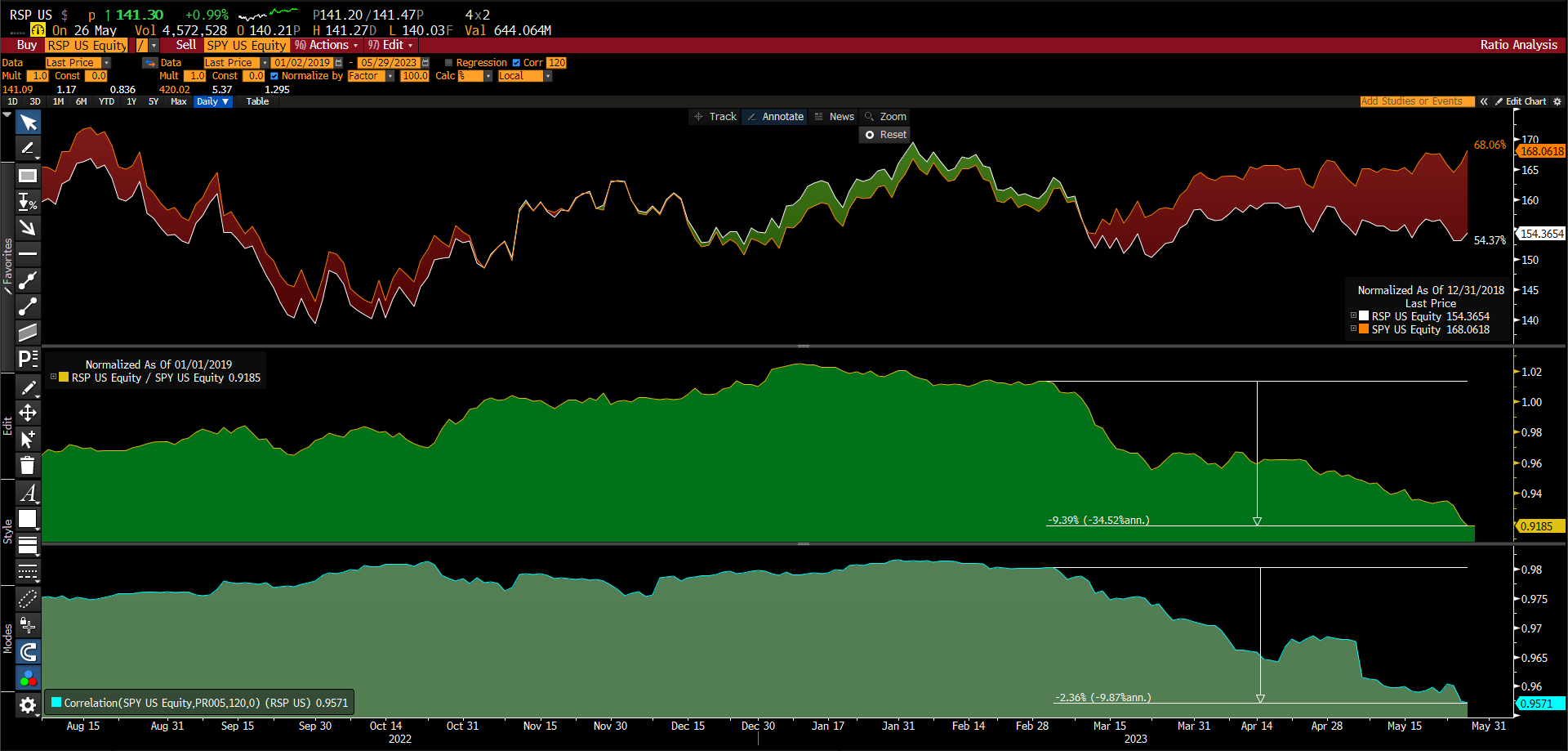Select the 1D range tab
The image size is (1568, 751).
pyautogui.click(x=12, y=102)
